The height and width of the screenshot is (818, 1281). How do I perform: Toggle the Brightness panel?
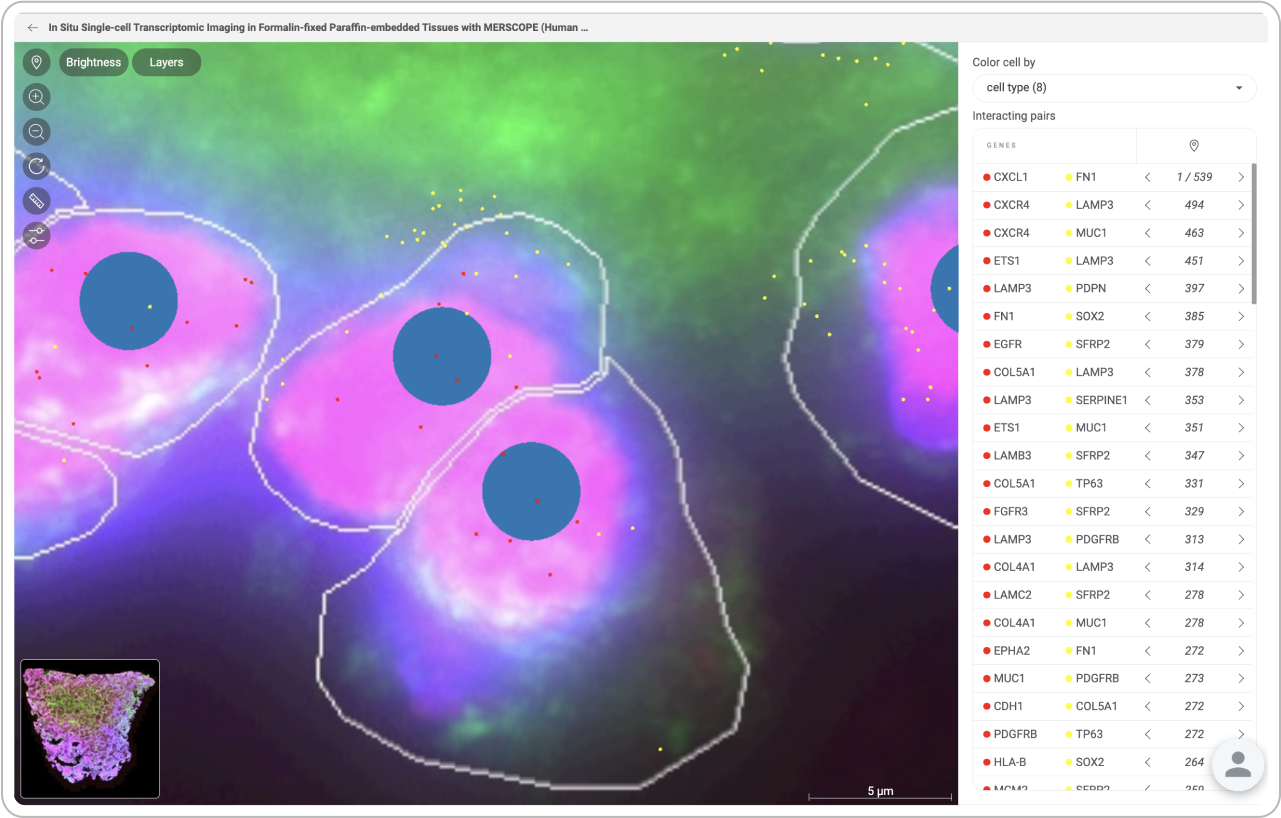(93, 62)
